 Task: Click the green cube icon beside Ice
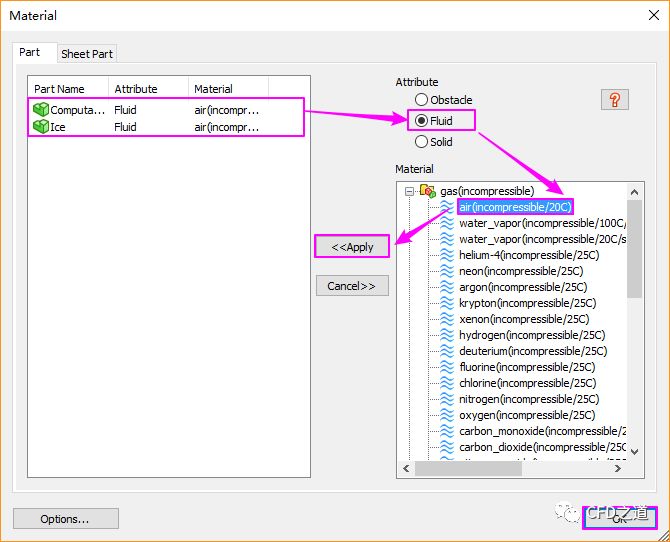coord(41,127)
